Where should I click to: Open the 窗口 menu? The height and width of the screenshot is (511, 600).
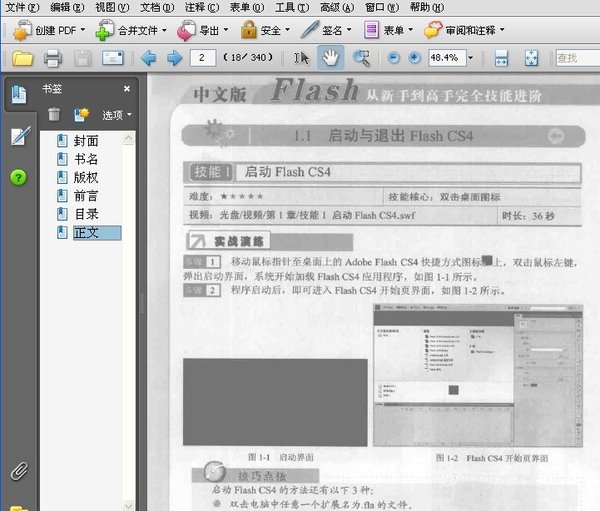382,7
